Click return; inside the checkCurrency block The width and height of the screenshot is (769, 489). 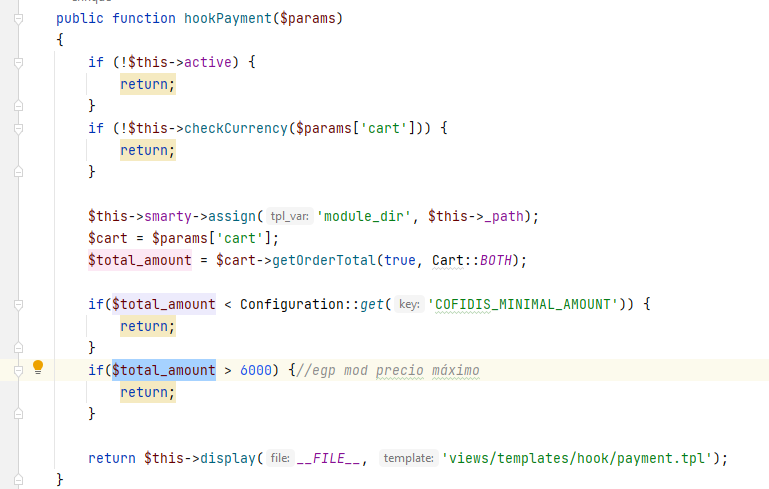[148, 151]
